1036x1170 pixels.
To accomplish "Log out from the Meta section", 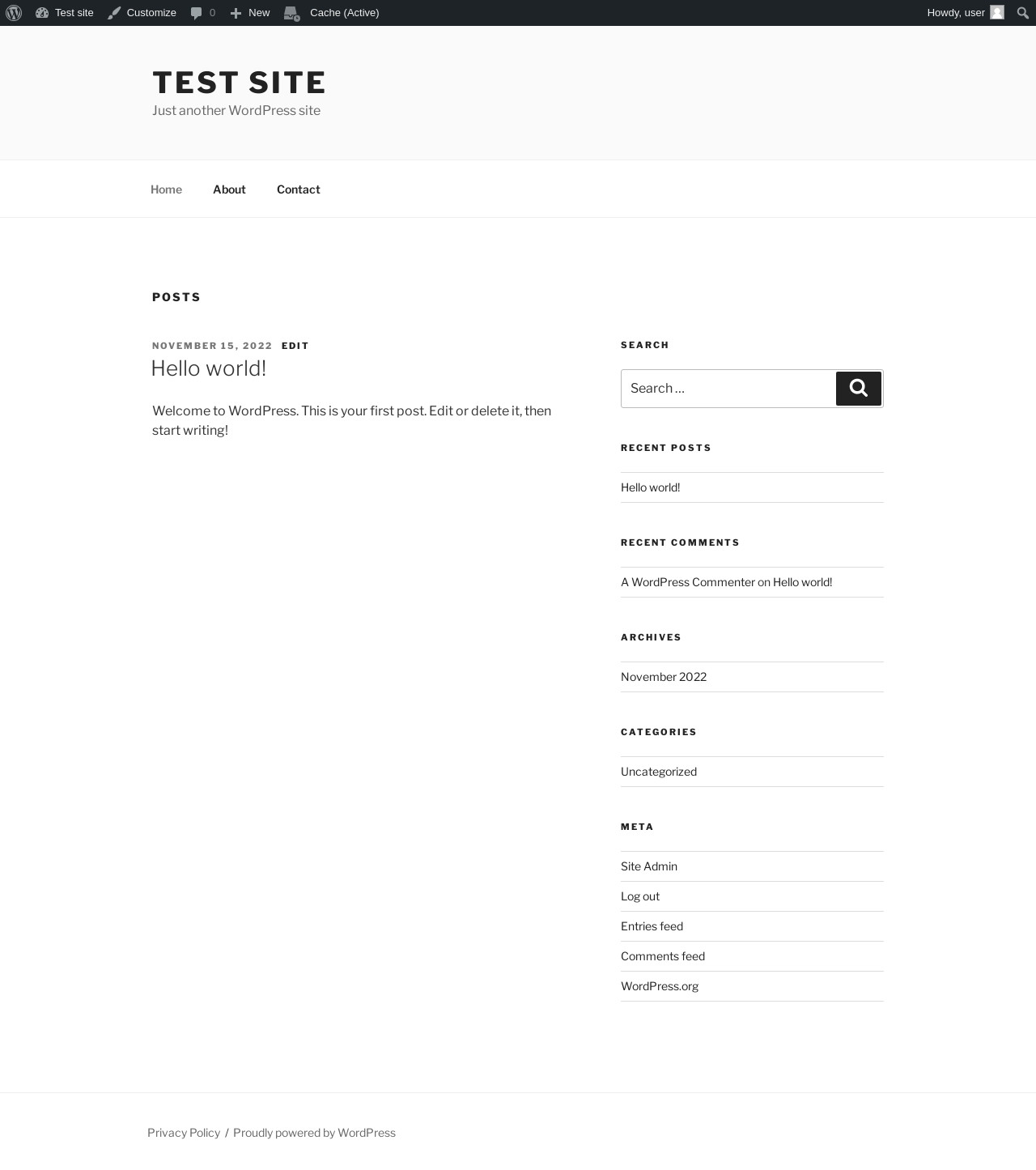I will coord(639,896).
